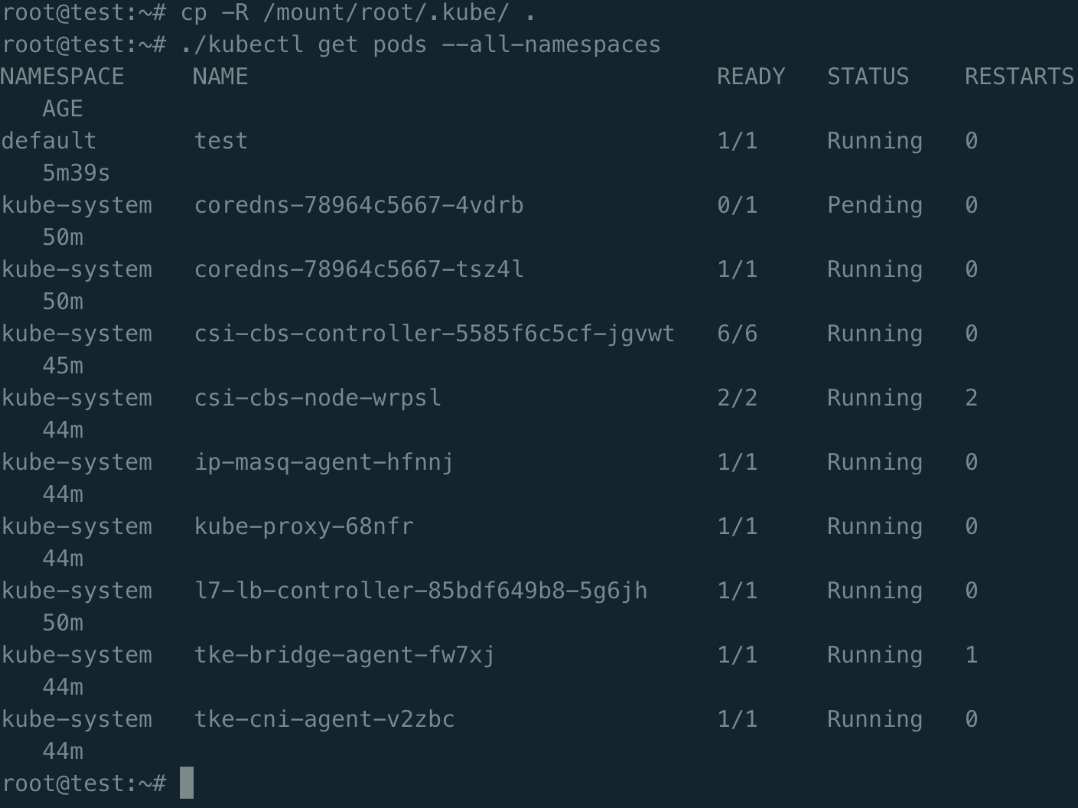
Task: Click l7-lb-controller-85bdf649b8-5g6jh pod name
Action: coord(421,591)
